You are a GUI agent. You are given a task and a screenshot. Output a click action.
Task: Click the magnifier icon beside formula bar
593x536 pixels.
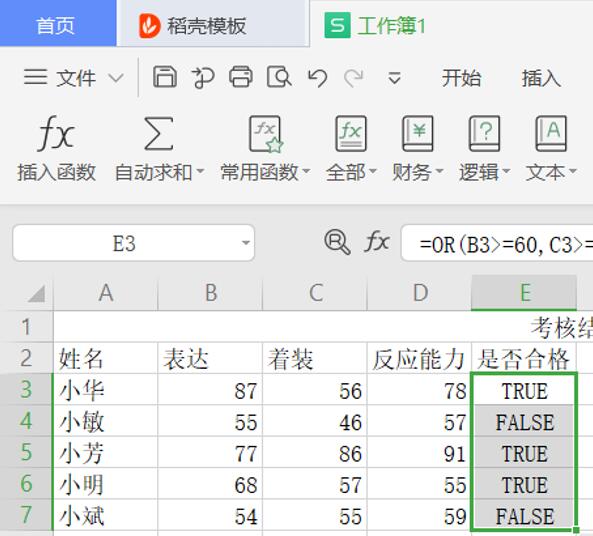coord(337,242)
